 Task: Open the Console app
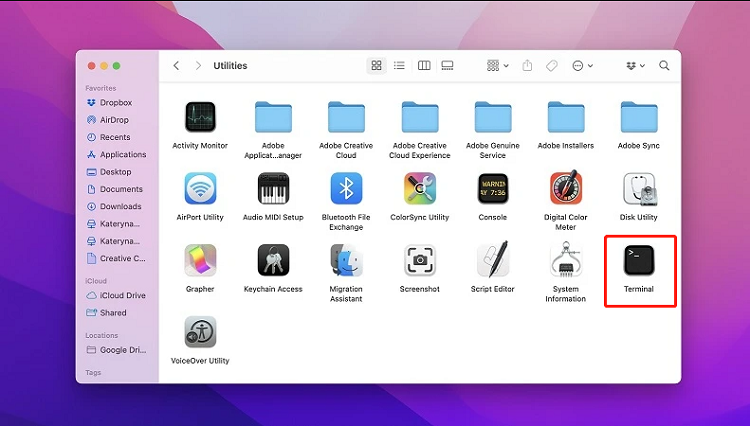pyautogui.click(x=492, y=189)
